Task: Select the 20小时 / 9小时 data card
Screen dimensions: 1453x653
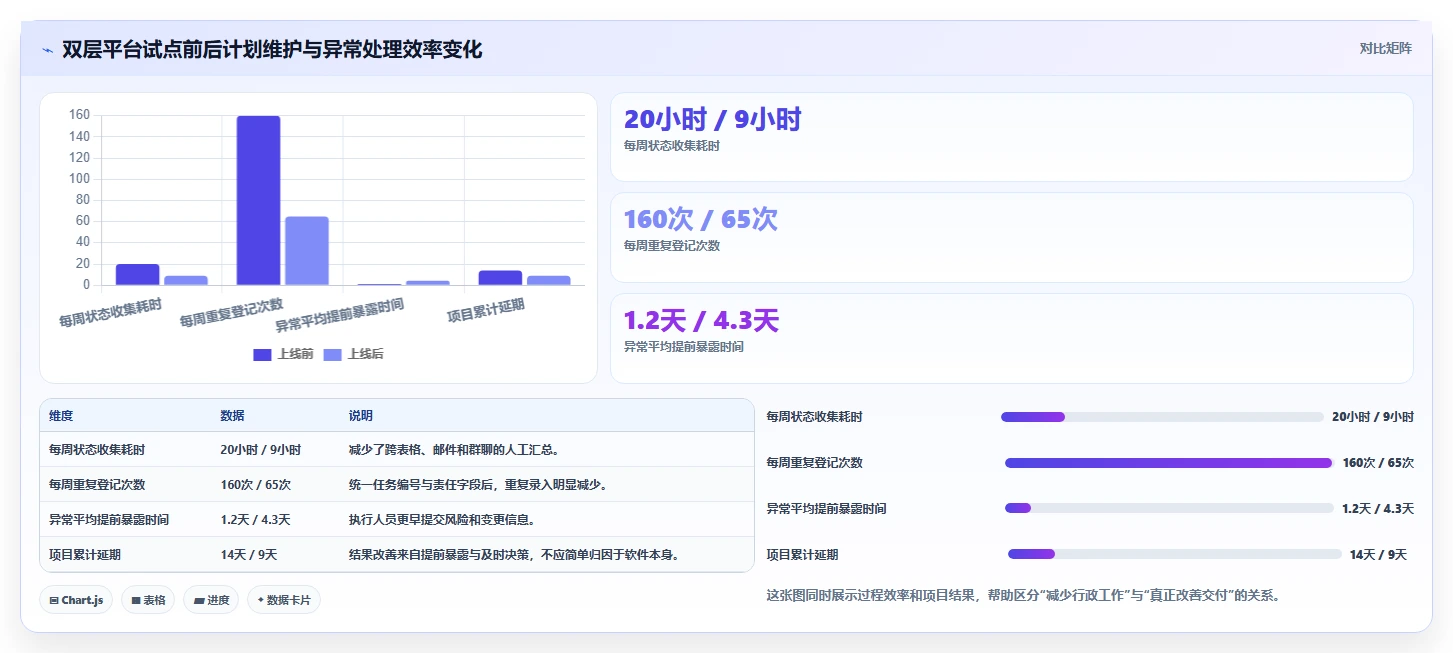Action: [x=1012, y=137]
